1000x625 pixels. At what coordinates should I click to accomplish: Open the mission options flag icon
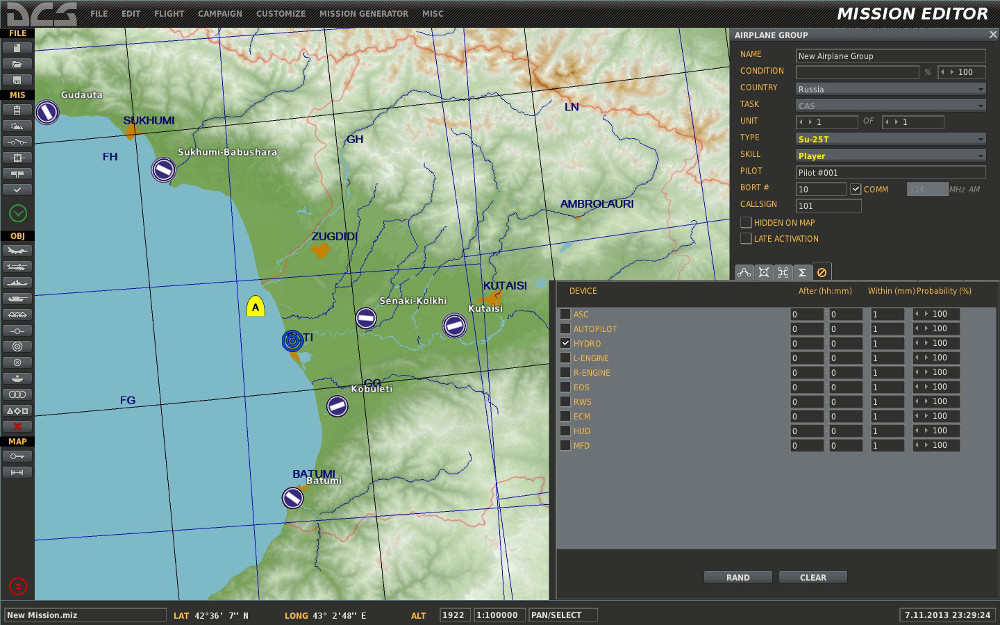point(17,173)
